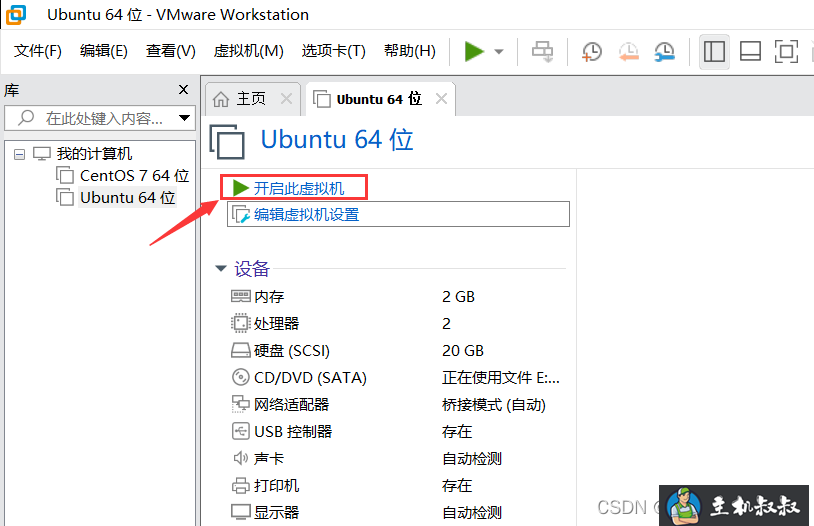This screenshot has height=526, width=814.
Task: Toggle the thumbnail bar view icon
Action: [x=750, y=52]
